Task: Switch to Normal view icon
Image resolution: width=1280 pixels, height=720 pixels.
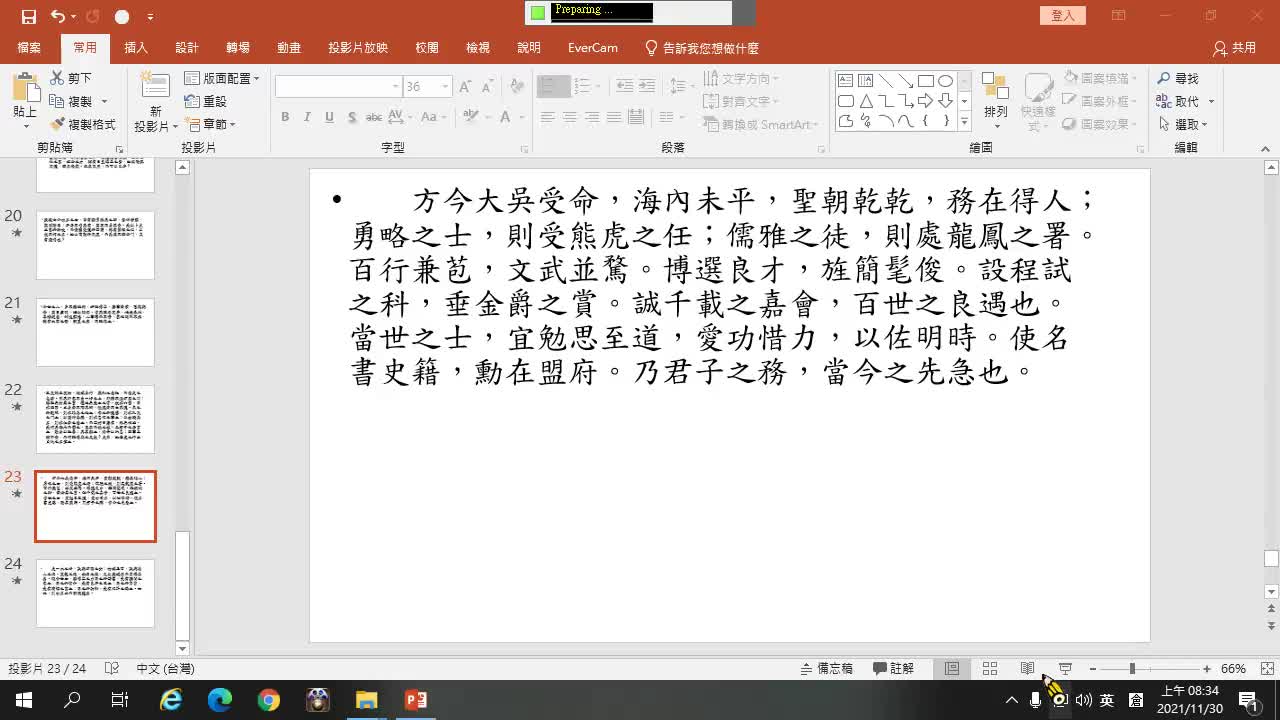Action: 952,668
